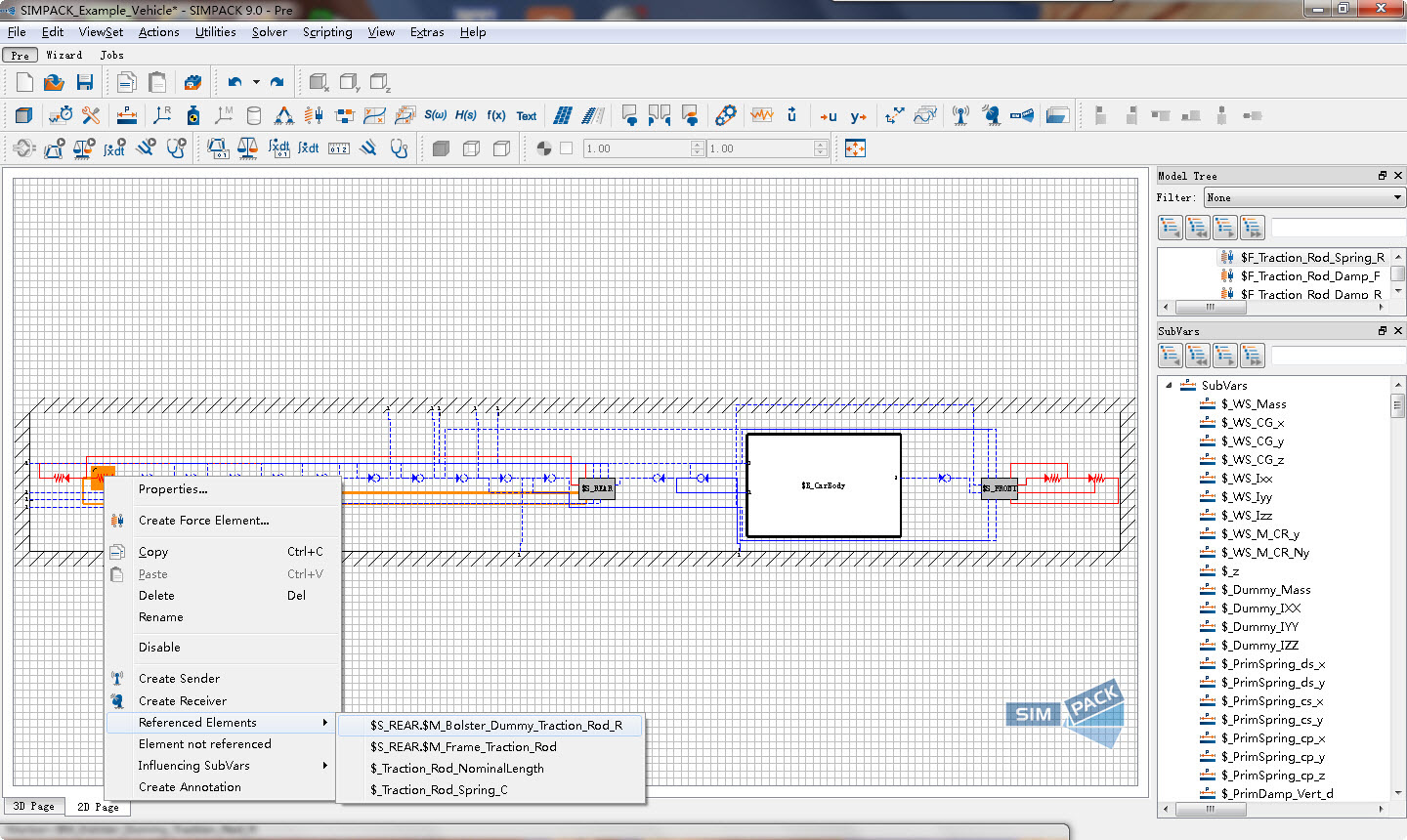Create force element spring-damper icon

click(314, 115)
